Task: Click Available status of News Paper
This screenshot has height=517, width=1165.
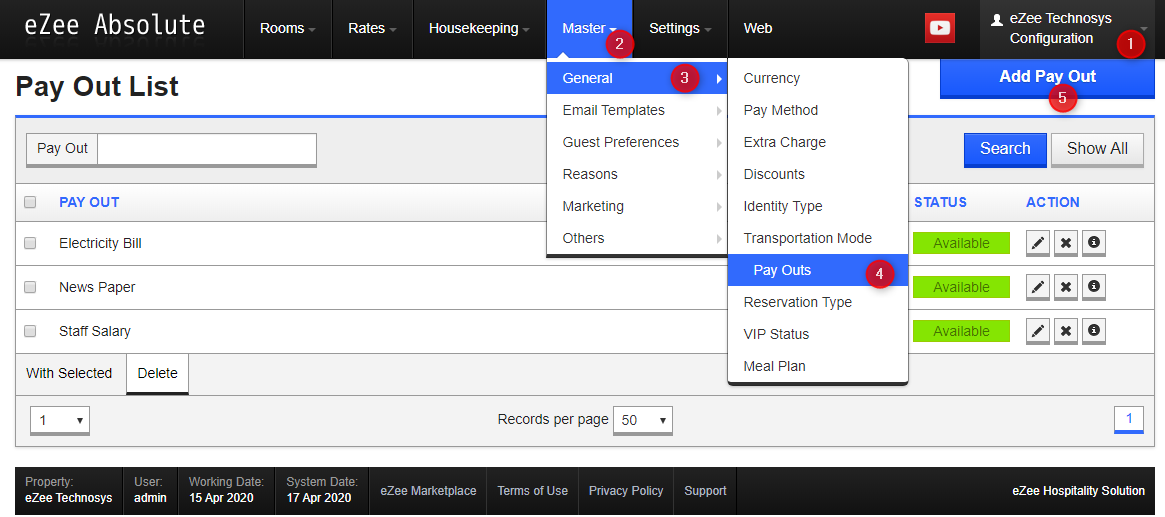Action: pyautogui.click(x=961, y=287)
